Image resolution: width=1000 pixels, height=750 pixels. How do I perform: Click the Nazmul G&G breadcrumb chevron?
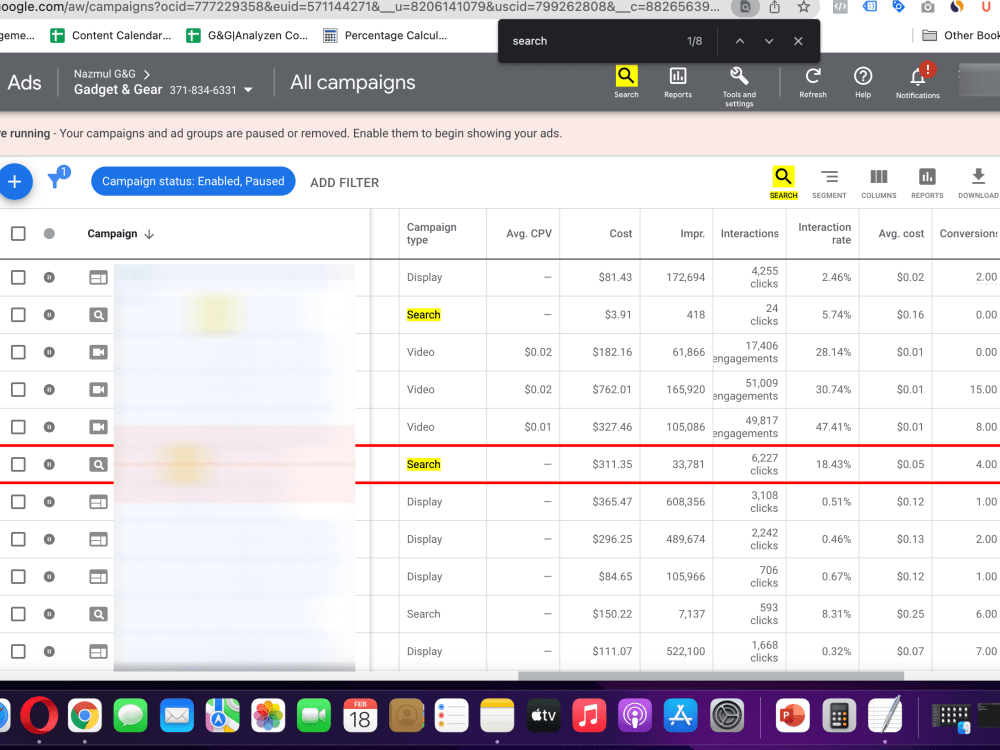point(147,74)
